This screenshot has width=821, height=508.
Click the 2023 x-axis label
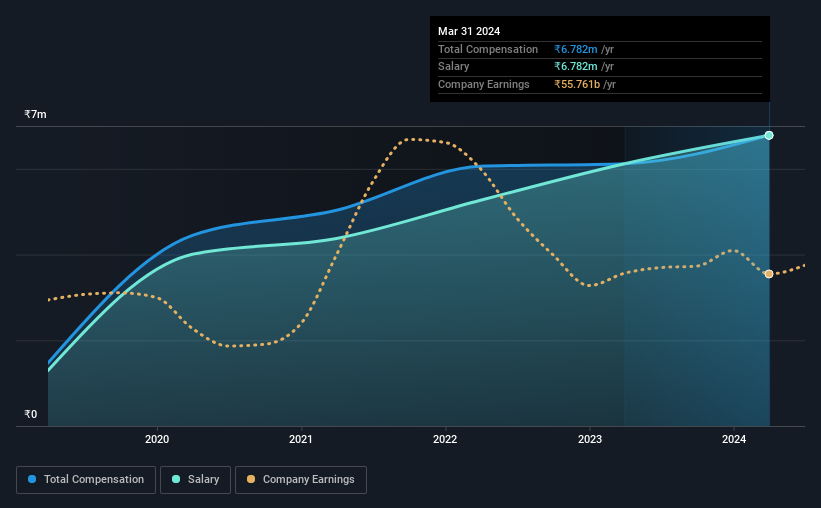click(590, 439)
